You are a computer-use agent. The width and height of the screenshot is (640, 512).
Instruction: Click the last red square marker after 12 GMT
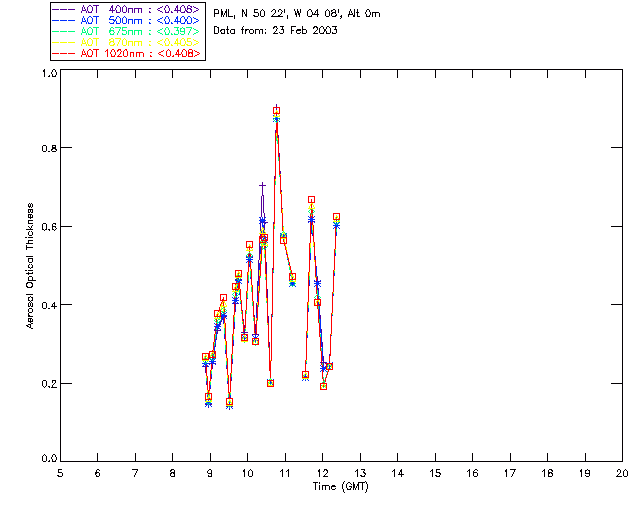click(x=336, y=217)
